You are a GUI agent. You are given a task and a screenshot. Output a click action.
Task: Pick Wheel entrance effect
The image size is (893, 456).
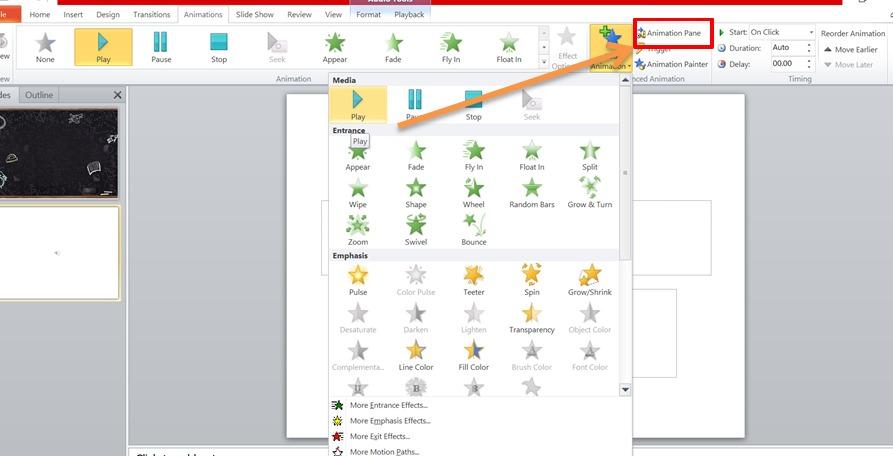pos(474,192)
